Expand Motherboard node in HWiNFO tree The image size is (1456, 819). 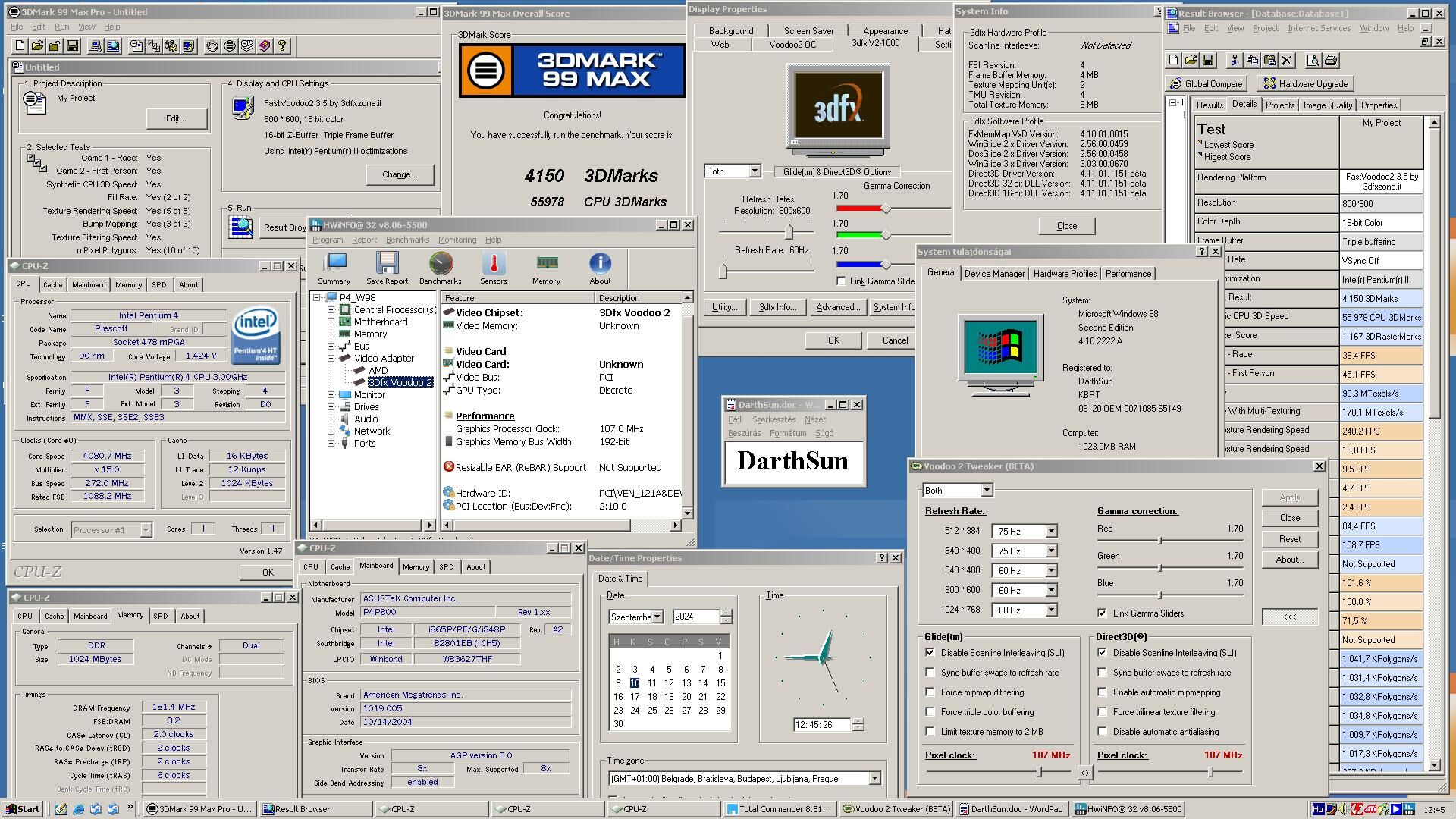click(x=331, y=322)
